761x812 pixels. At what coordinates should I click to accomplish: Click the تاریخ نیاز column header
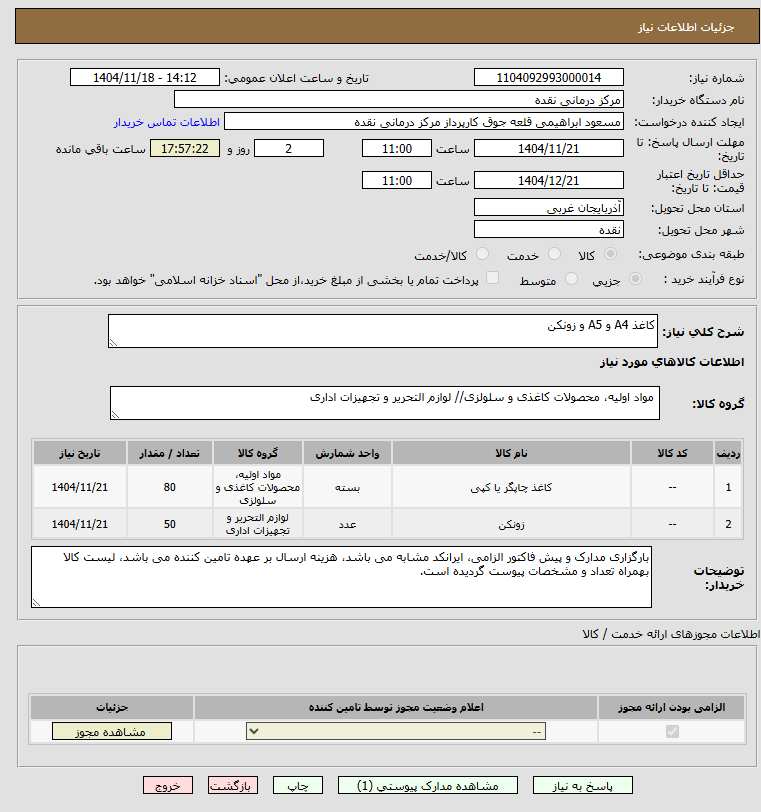tap(80, 453)
